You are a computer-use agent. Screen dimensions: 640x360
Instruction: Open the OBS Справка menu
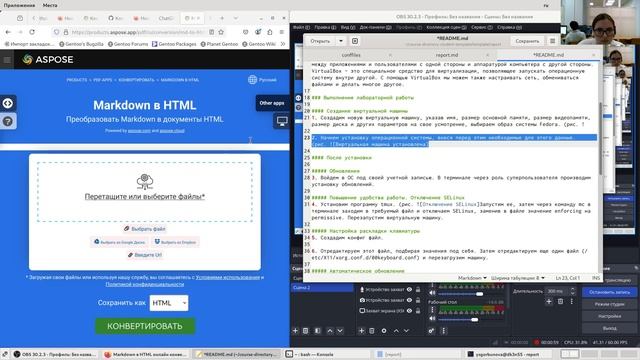(x=509, y=27)
